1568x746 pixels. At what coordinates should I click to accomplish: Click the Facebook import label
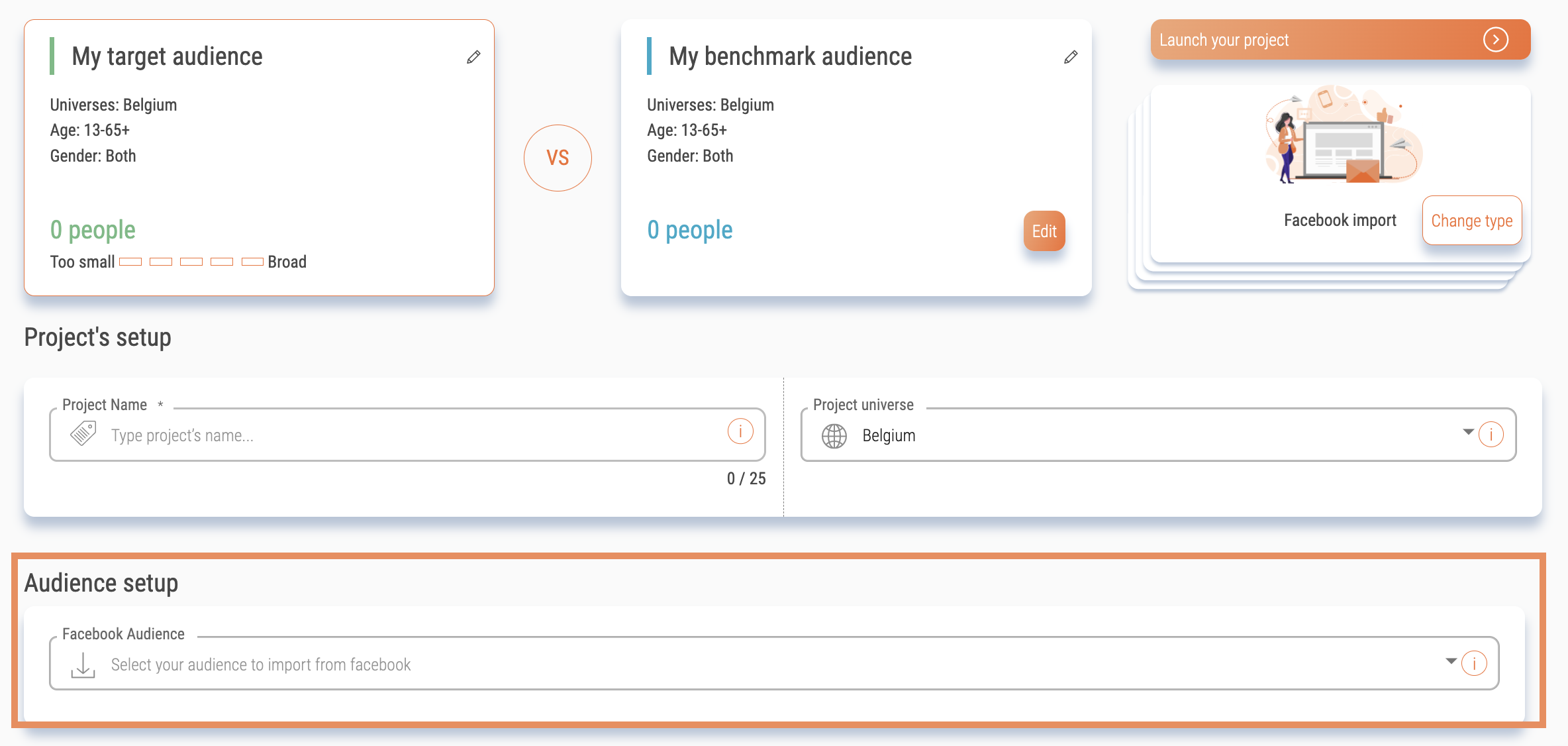coord(1340,221)
